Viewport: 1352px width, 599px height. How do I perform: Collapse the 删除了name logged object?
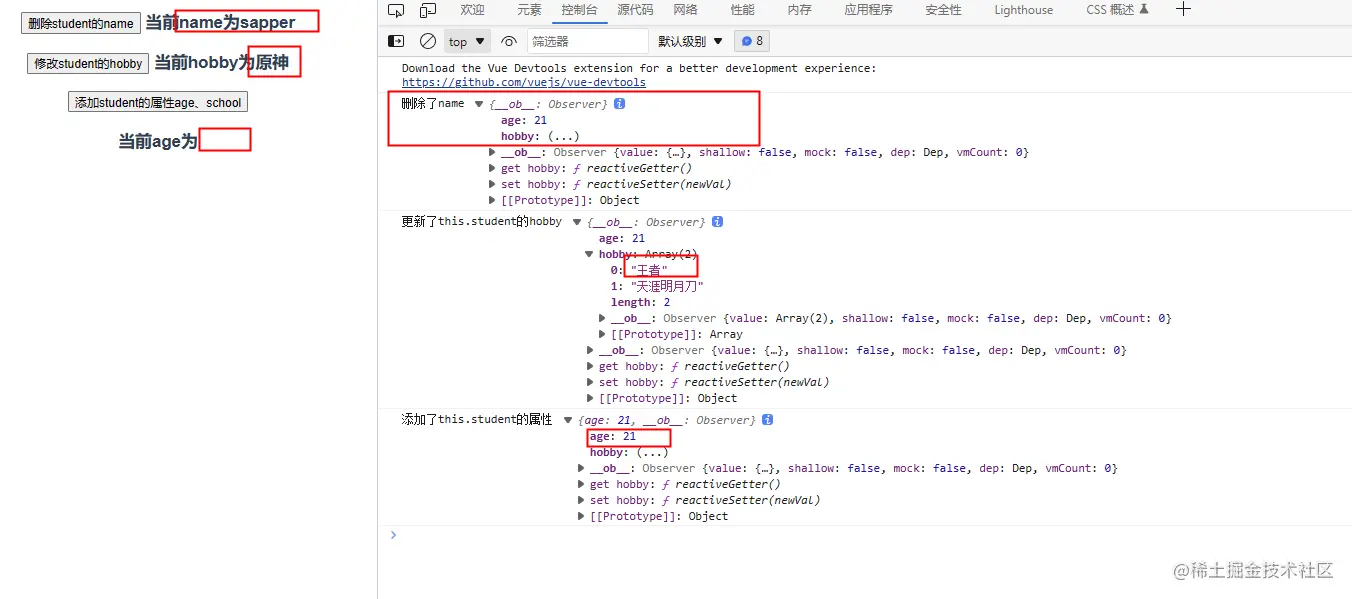click(479, 104)
